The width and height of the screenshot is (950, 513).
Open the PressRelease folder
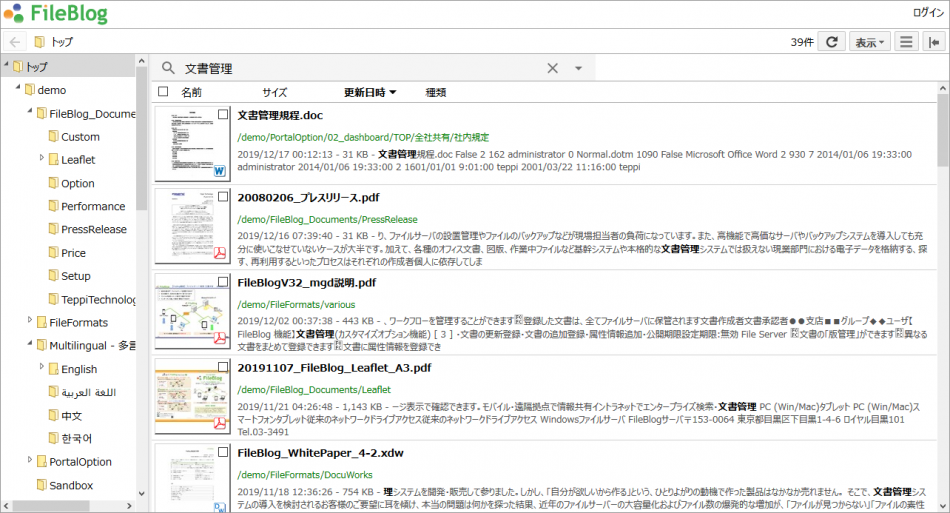coord(93,229)
